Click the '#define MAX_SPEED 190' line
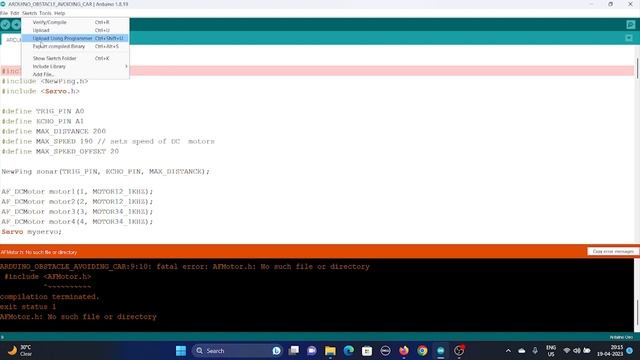Screen dimensions: 640x360 point(108,141)
